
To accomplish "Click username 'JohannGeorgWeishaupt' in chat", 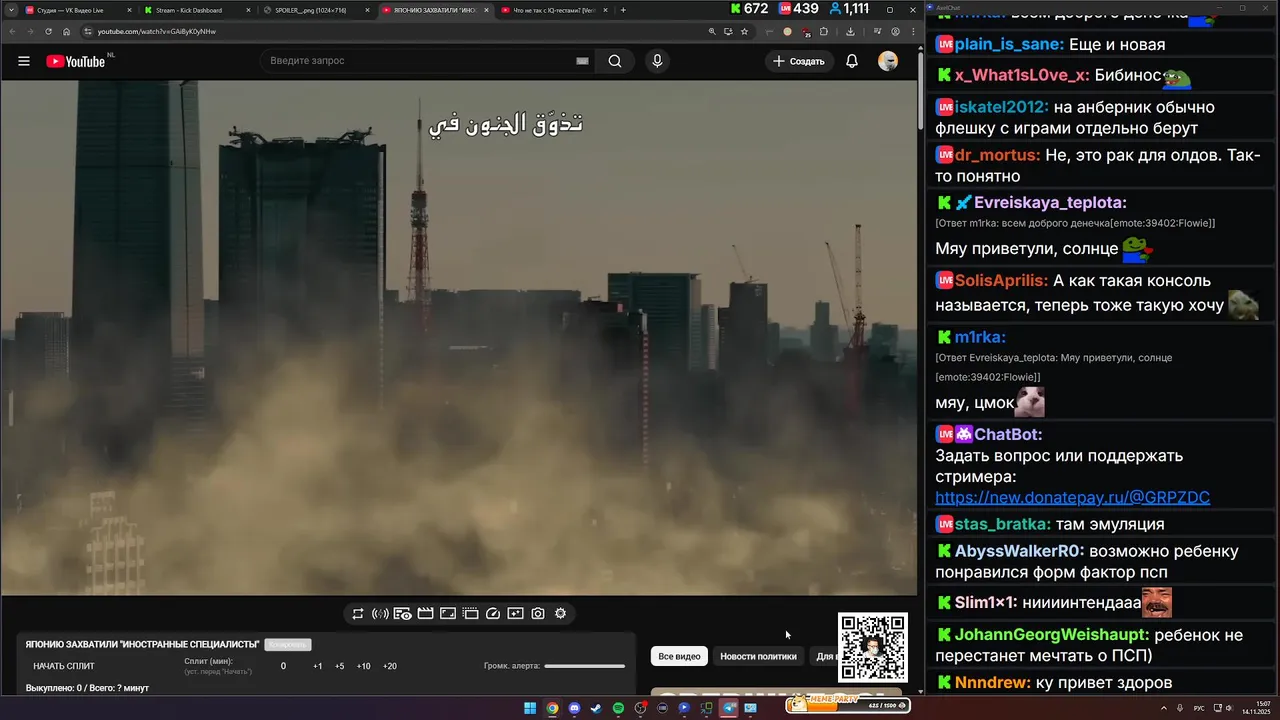I will (x=1049, y=635).
